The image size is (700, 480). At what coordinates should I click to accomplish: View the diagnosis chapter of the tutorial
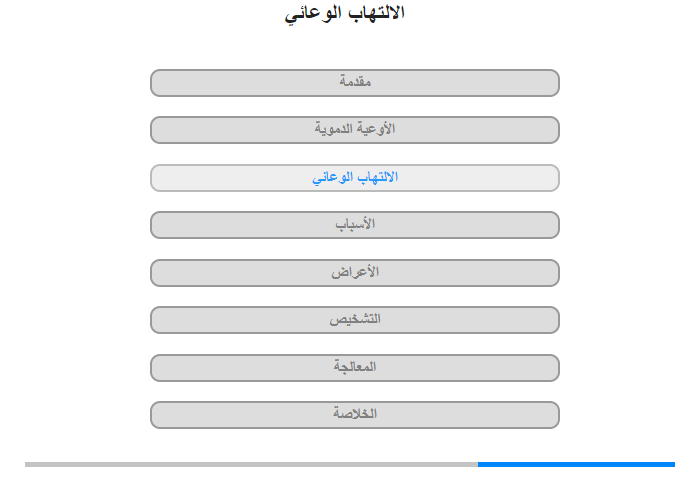pos(355,320)
